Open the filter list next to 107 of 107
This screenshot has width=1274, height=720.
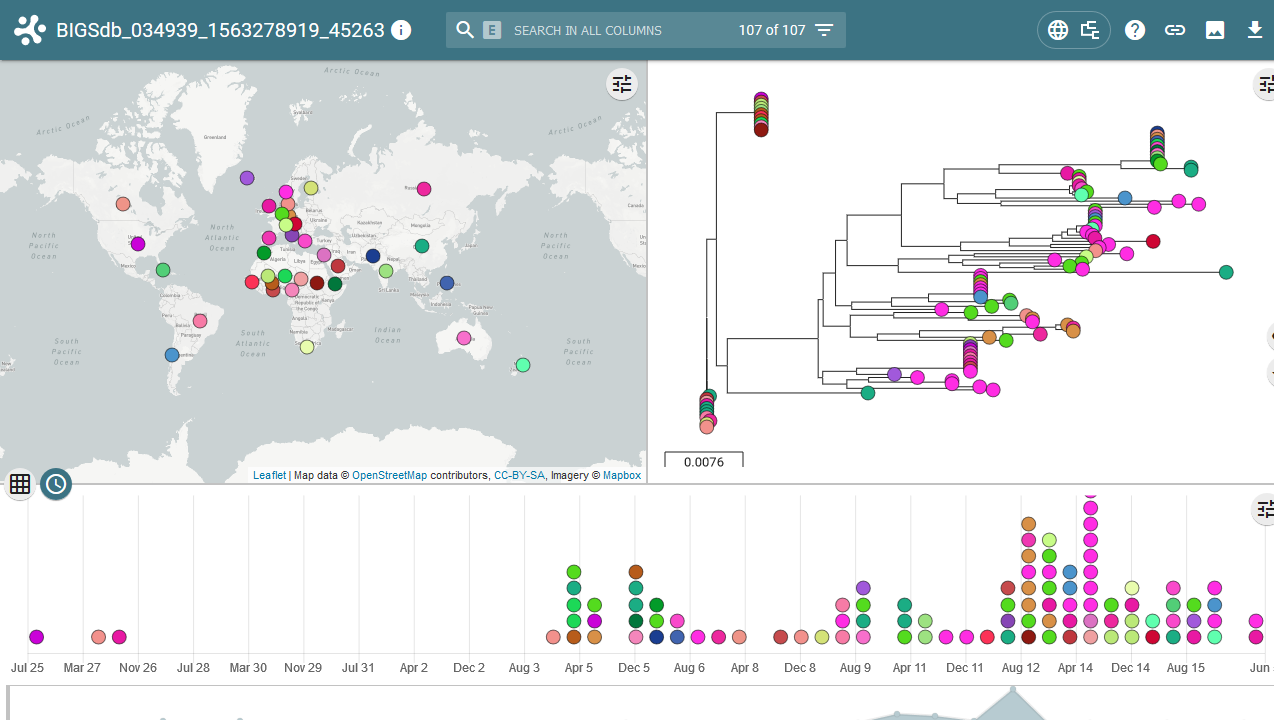[x=824, y=30]
